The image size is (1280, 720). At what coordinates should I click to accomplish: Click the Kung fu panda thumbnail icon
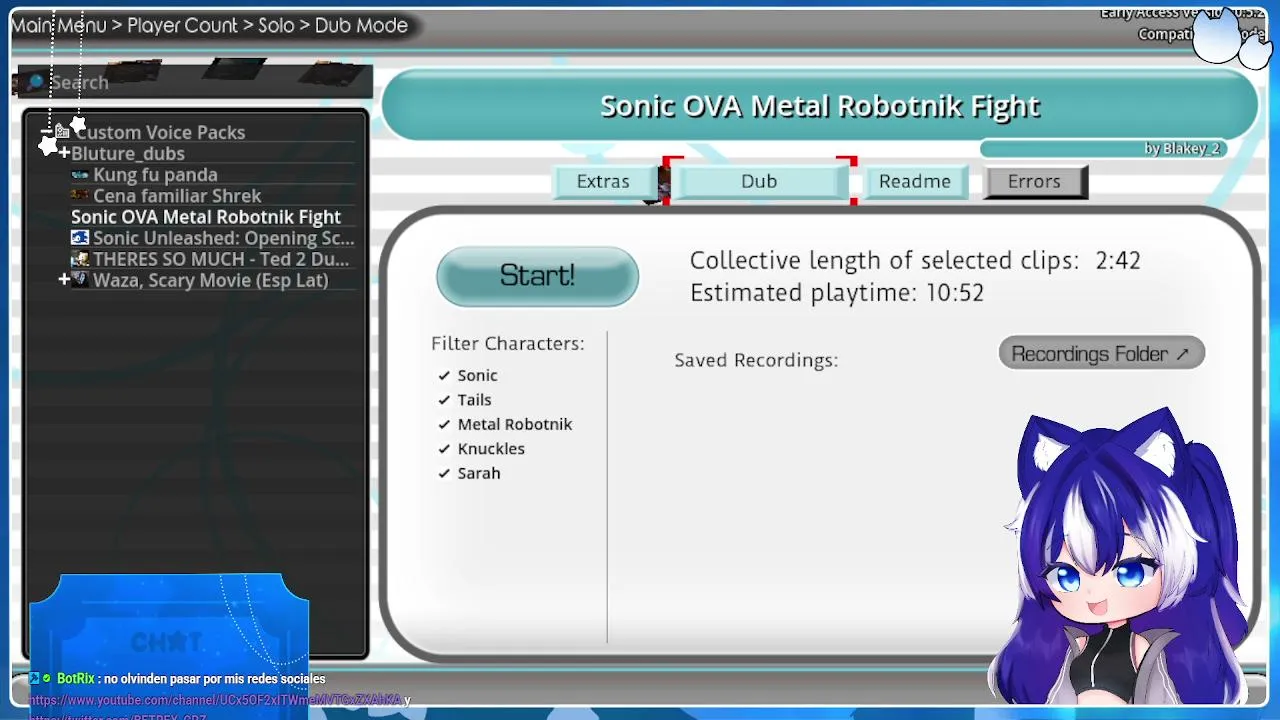(80, 175)
